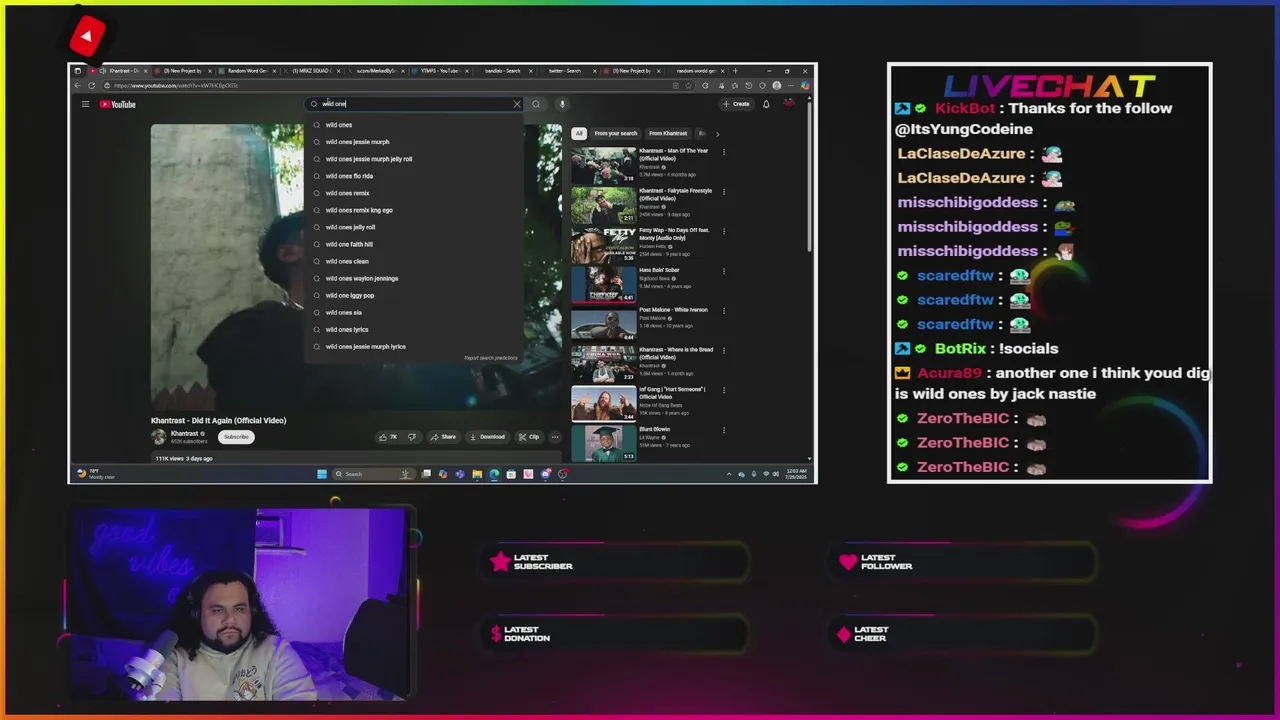Go back with browser back arrow
This screenshot has width=1280, height=720.
[77, 86]
